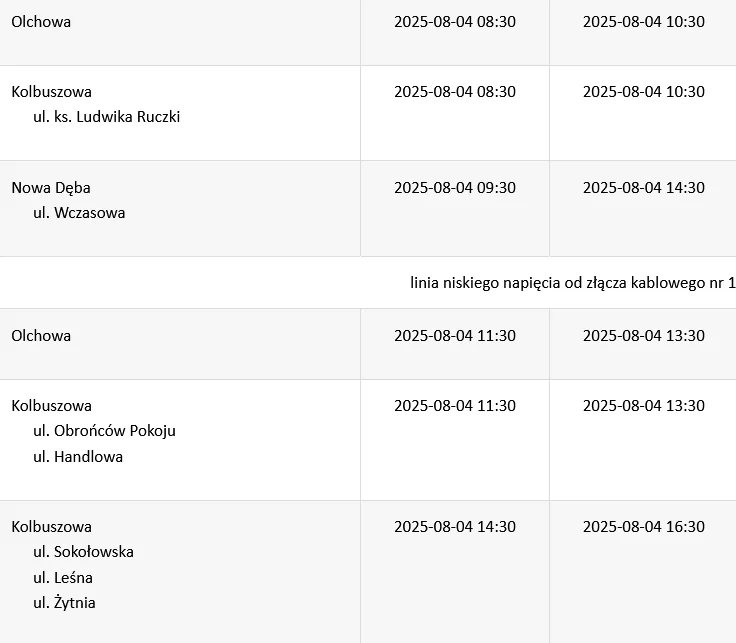Click the start time 2025-08-04 09:30

tap(455, 188)
